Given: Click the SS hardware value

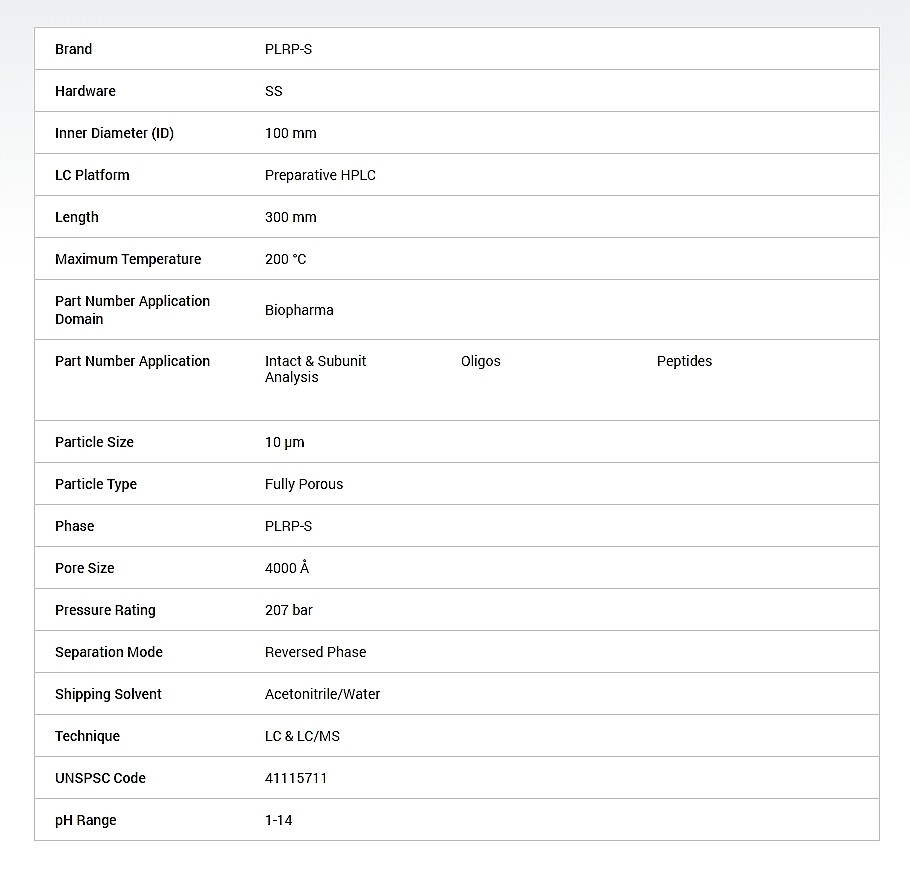Looking at the screenshot, I should [x=274, y=91].
